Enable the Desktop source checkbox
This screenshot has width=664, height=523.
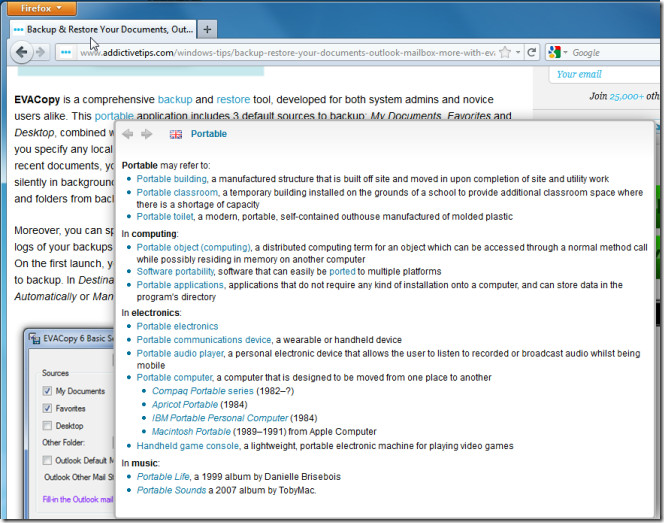(47, 425)
